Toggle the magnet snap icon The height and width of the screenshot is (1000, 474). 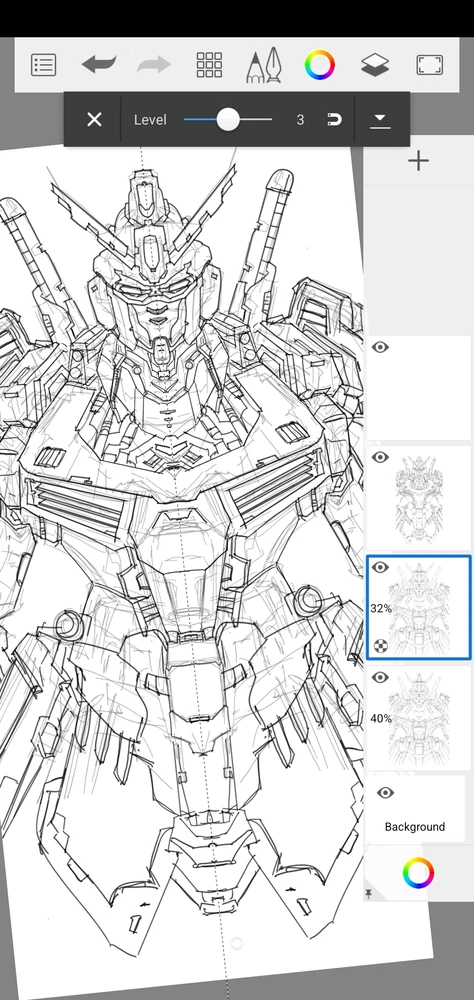334,119
